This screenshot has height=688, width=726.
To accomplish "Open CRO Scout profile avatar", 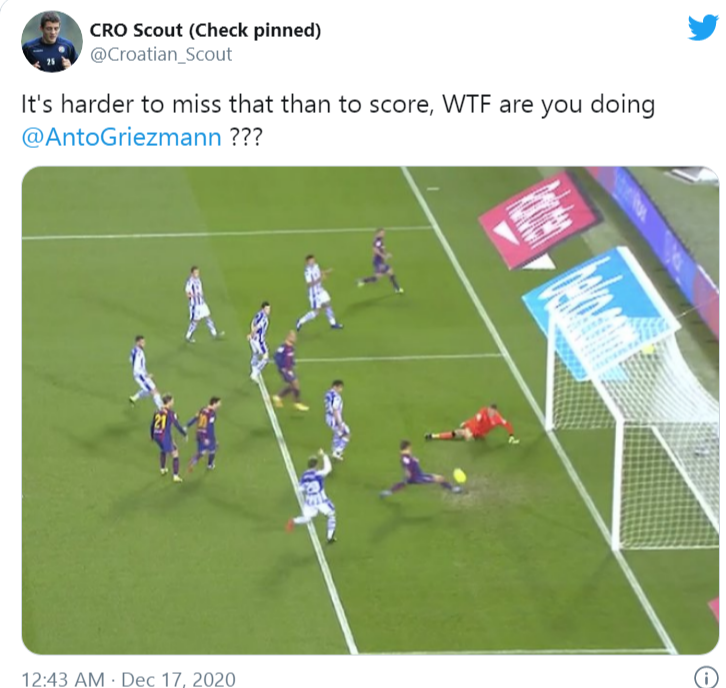I will [52, 42].
